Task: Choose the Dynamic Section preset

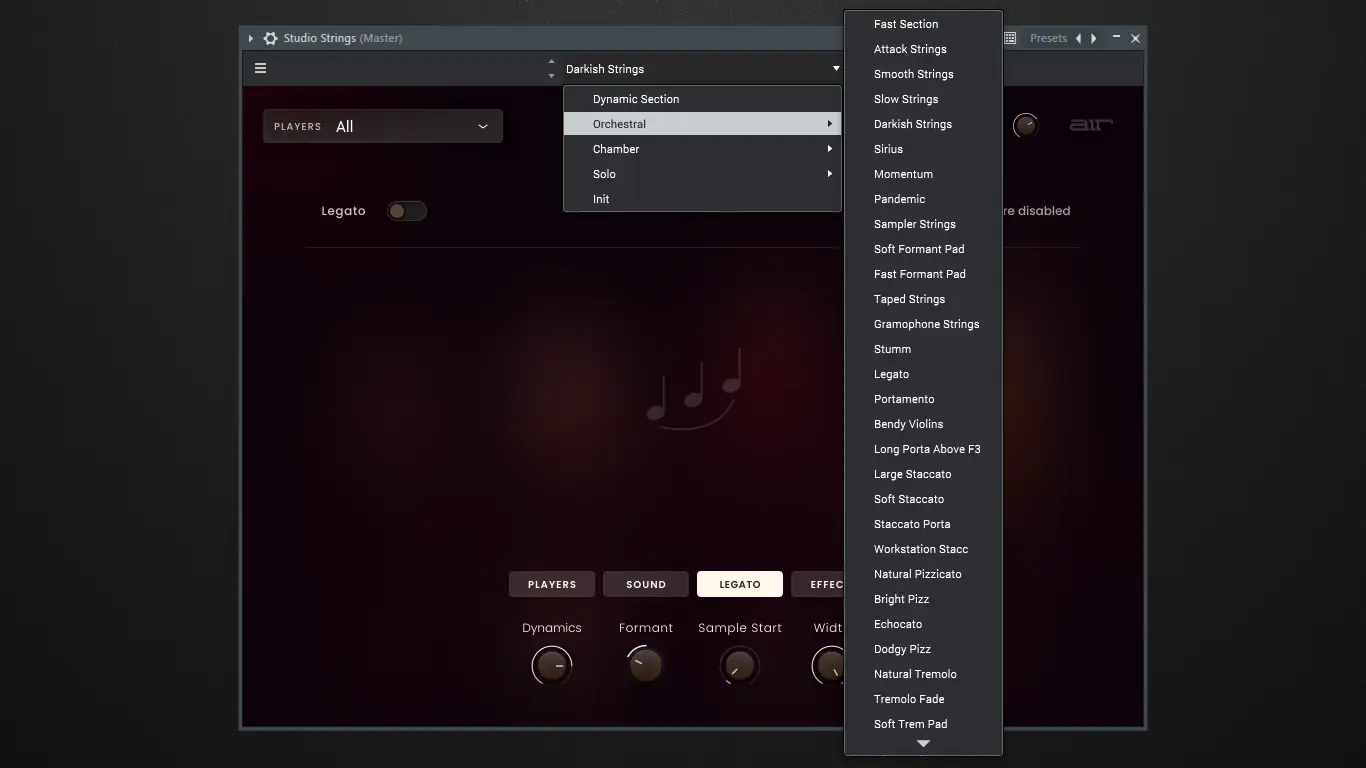Action: pos(702,99)
